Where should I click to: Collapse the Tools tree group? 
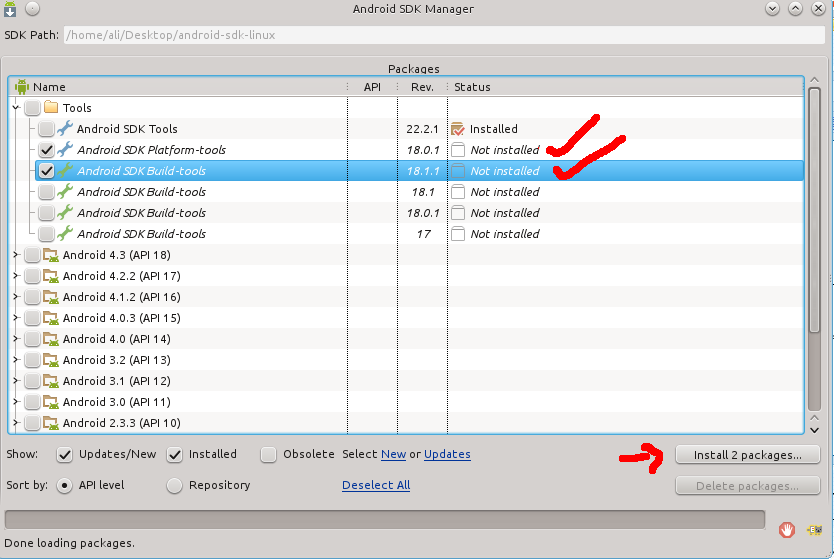(x=16, y=107)
